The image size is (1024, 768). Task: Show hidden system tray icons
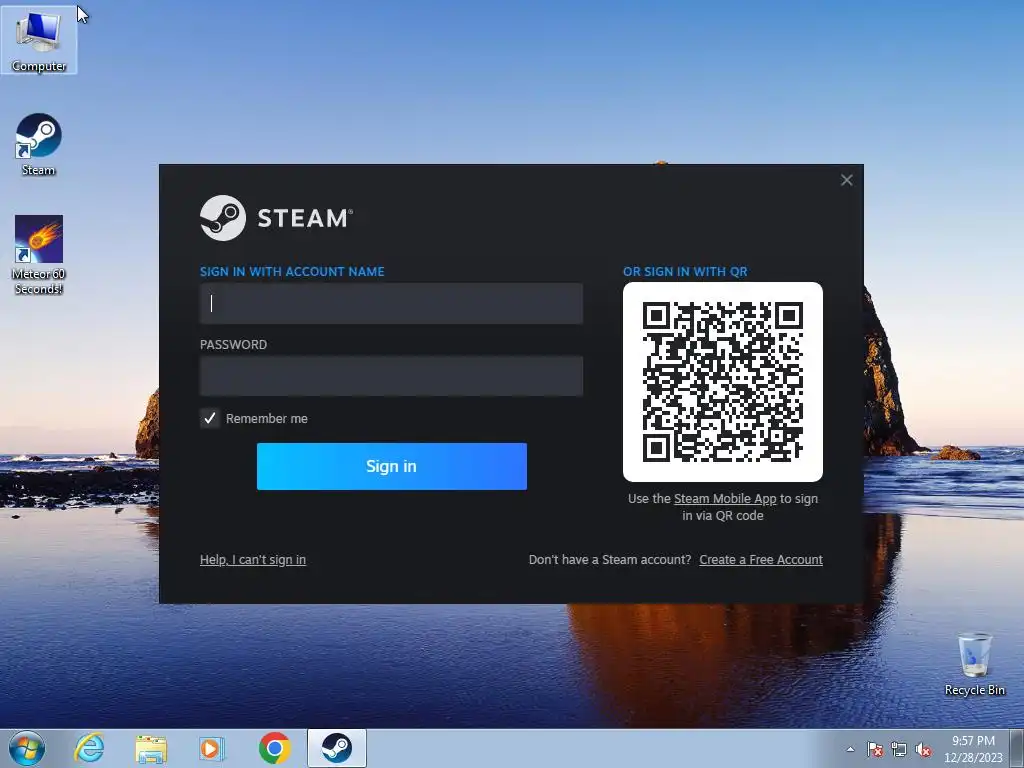coord(850,749)
